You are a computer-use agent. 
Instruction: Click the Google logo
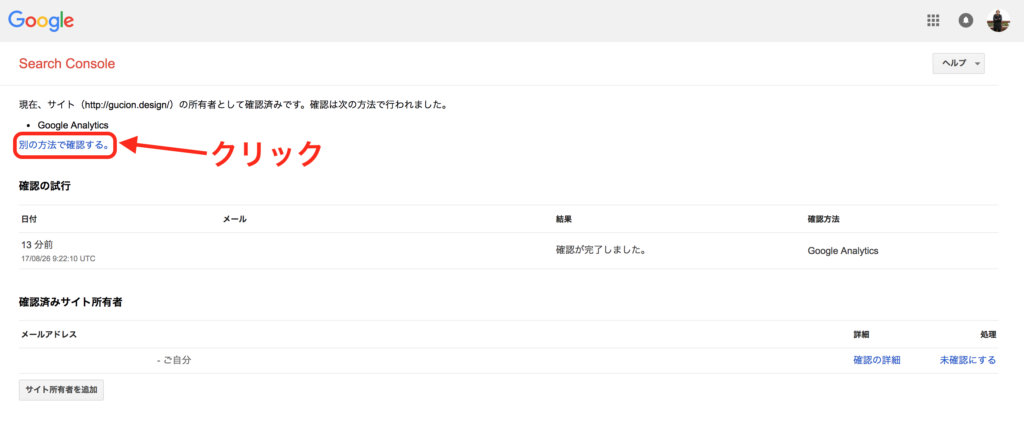[41, 20]
